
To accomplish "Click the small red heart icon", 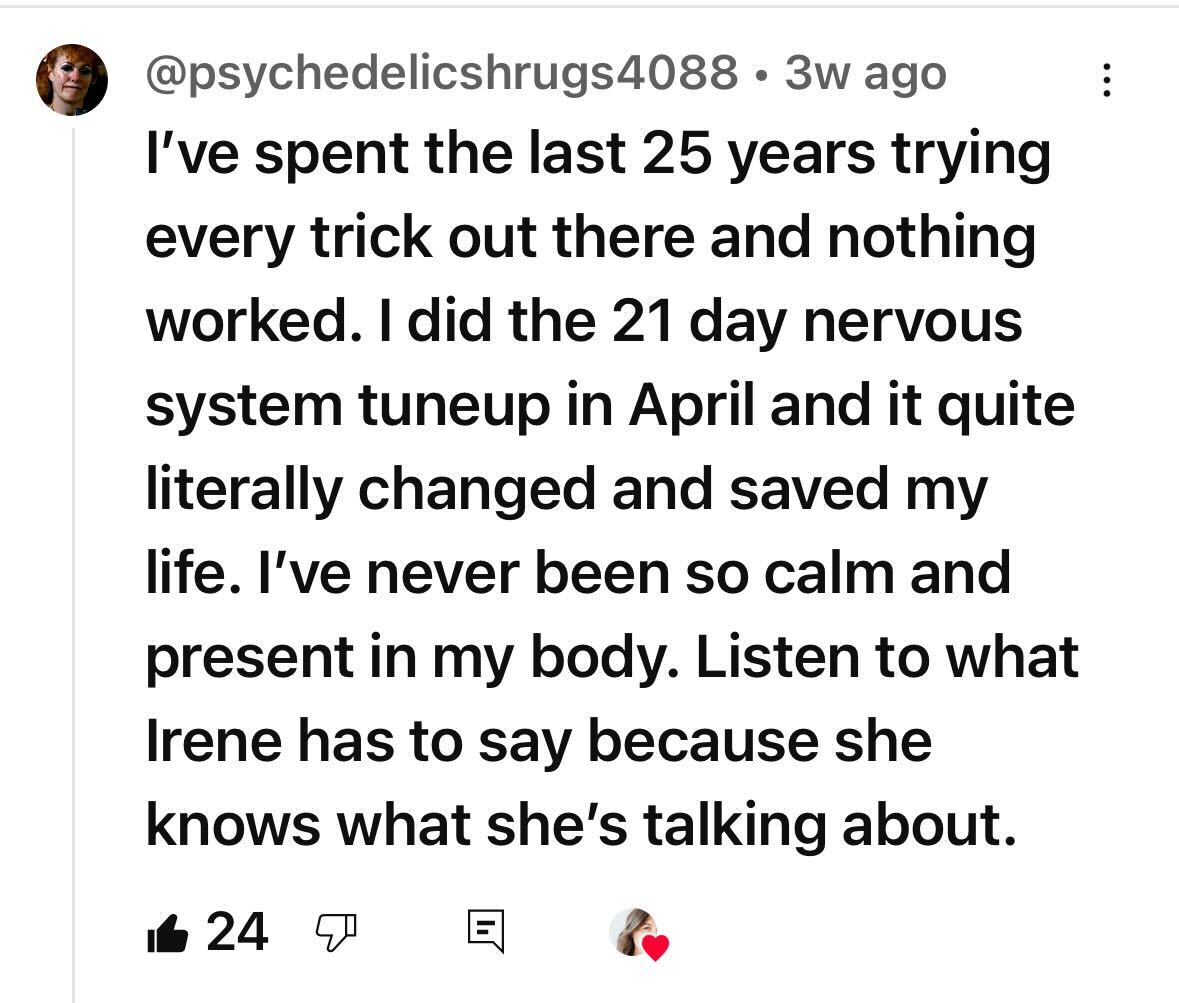I will click(x=655, y=947).
